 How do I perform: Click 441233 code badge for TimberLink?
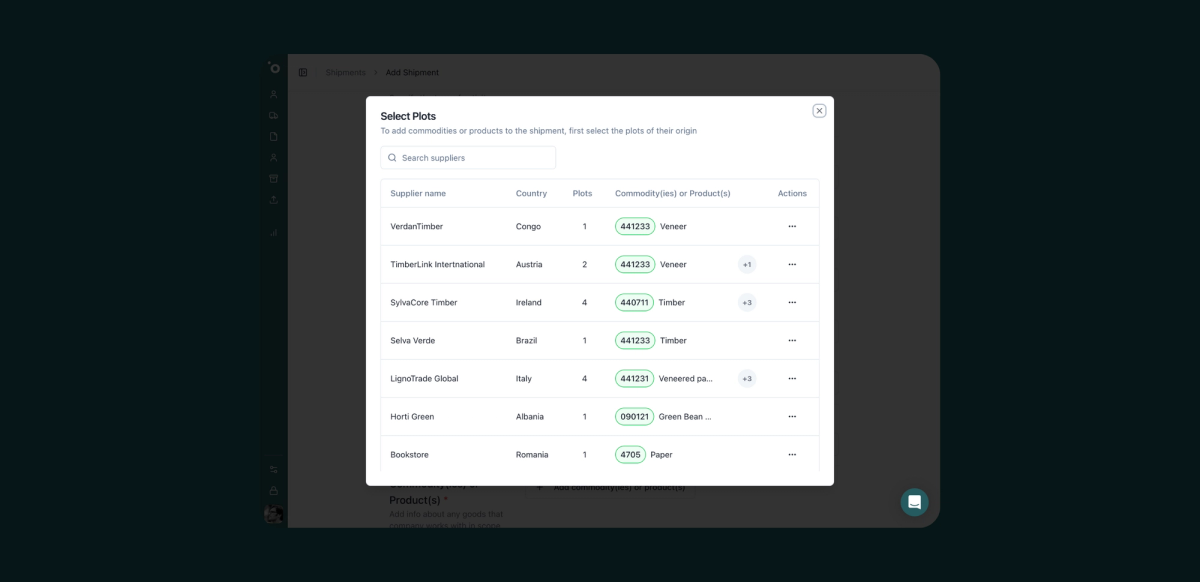coord(635,264)
